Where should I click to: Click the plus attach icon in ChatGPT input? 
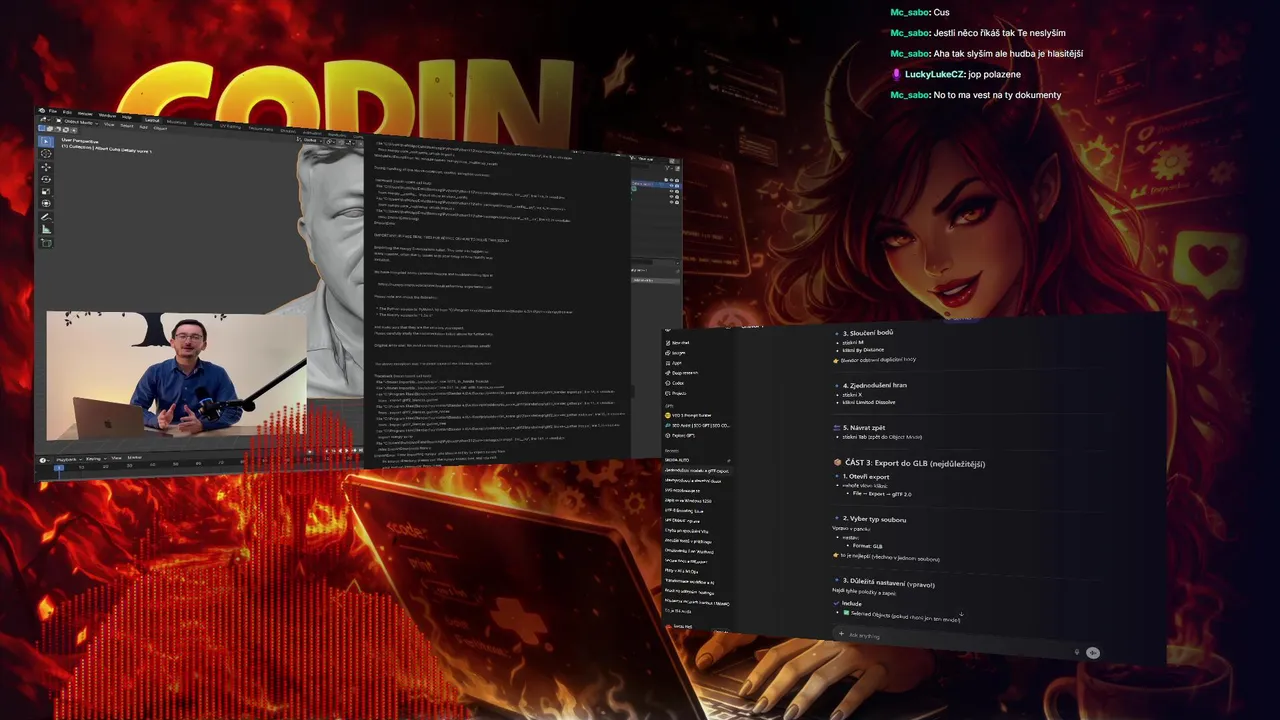(x=841, y=634)
